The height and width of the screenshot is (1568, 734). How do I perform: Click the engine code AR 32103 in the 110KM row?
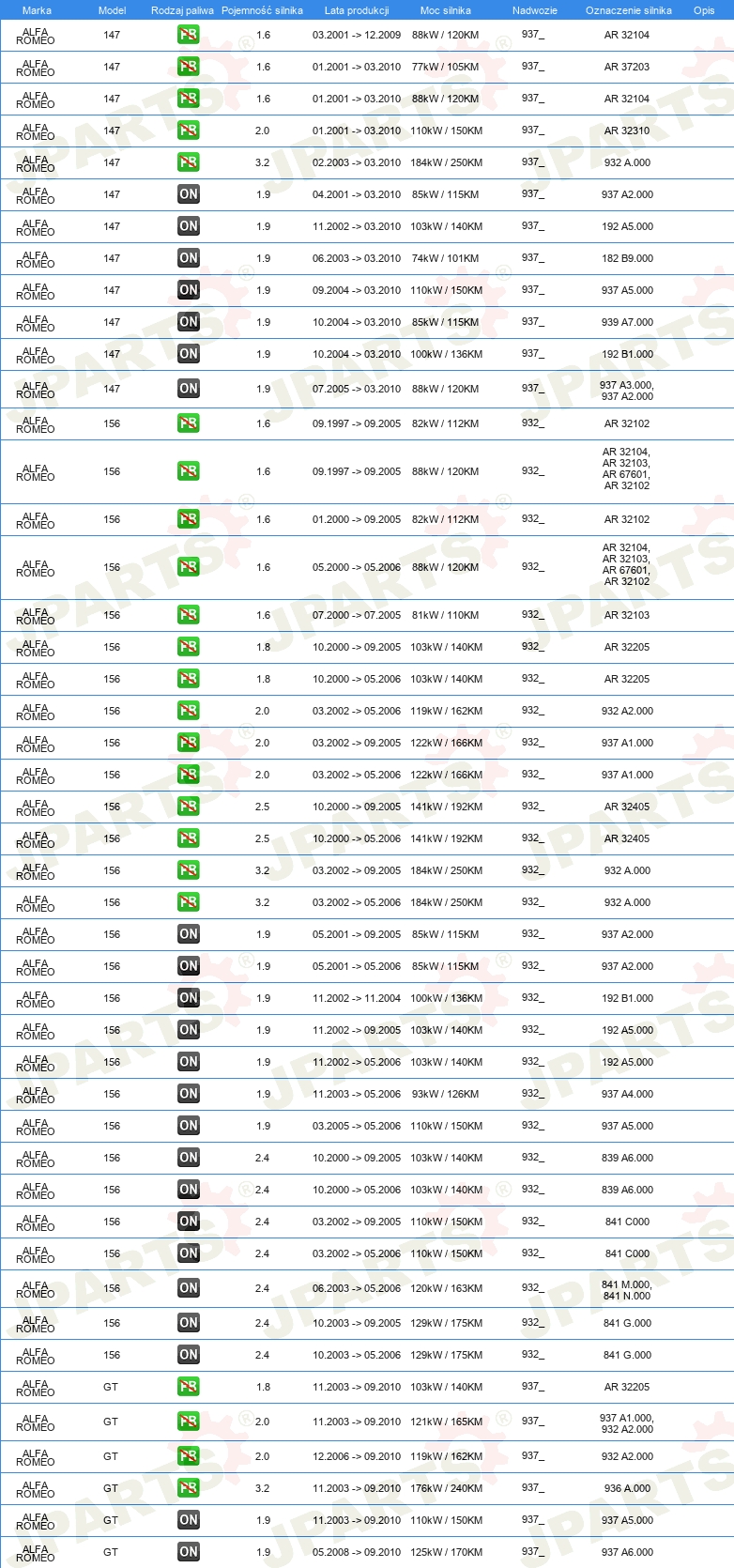627,615
